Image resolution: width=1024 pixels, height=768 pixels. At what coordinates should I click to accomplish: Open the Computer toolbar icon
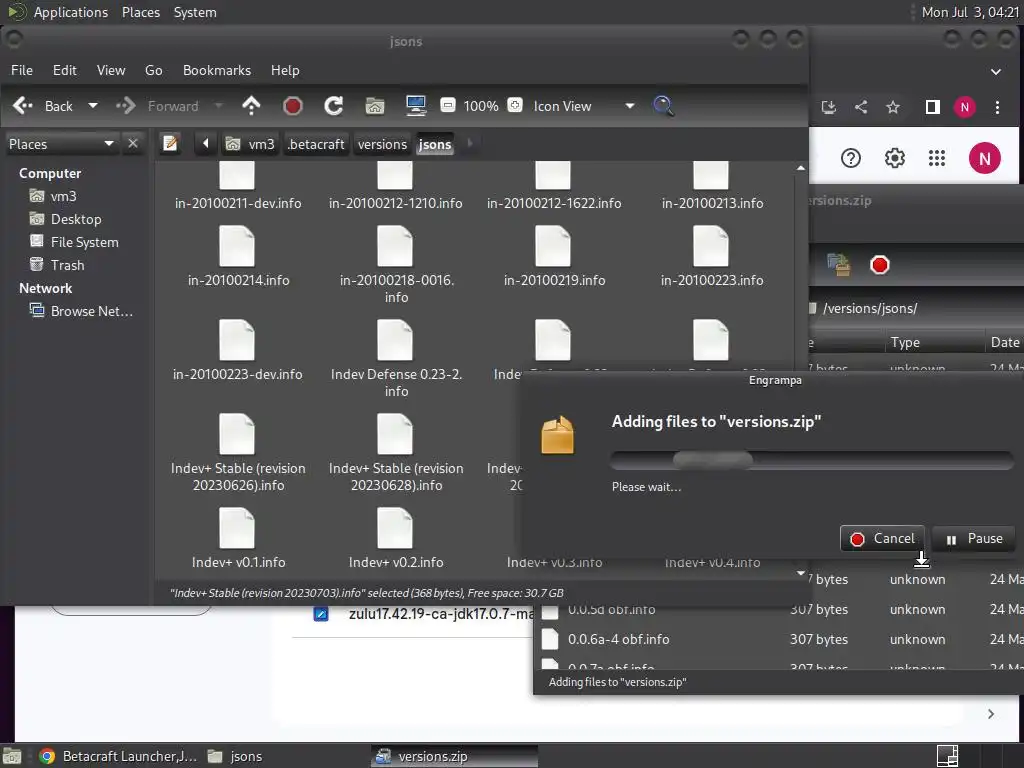(x=416, y=106)
